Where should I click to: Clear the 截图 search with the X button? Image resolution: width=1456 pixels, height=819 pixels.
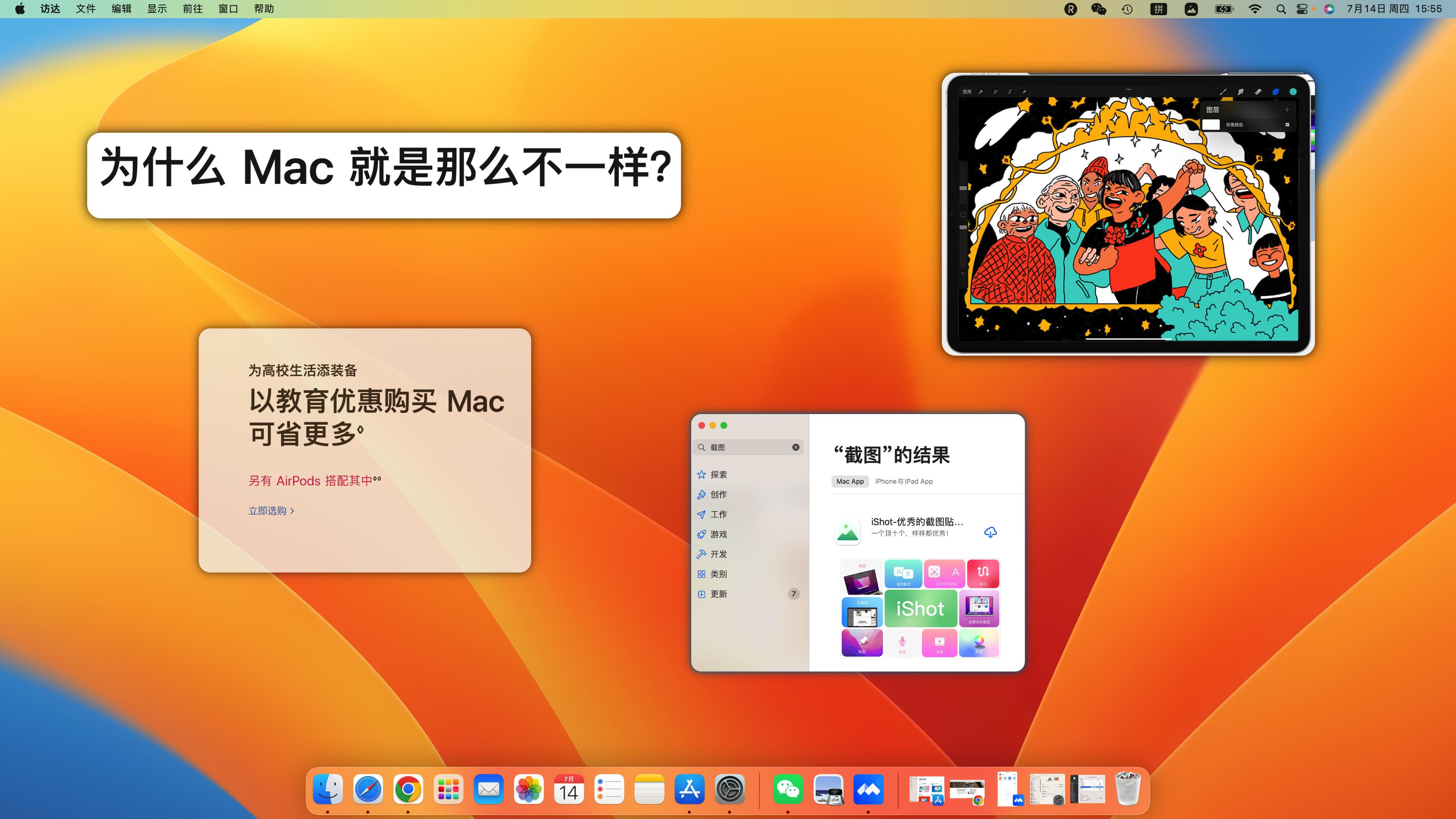coord(795,447)
